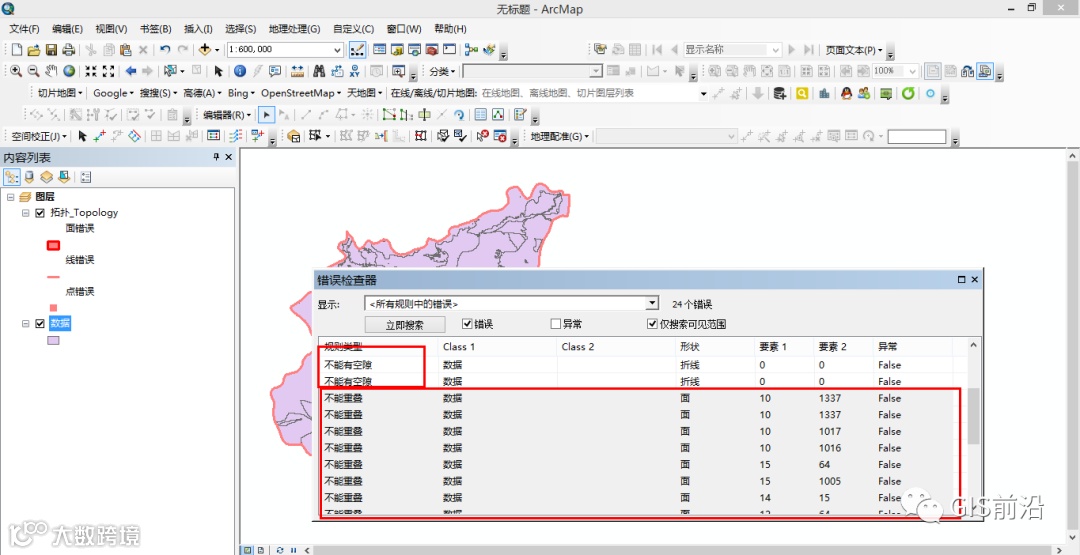Check the 异常 checkbox
The width and height of the screenshot is (1080, 555).
click(x=555, y=324)
